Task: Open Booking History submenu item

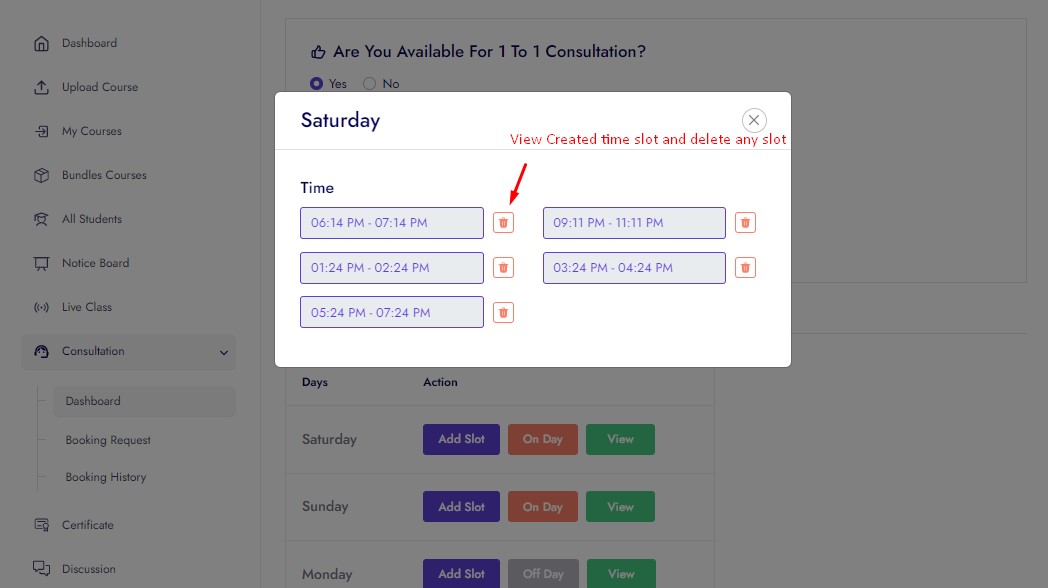Action: [x=106, y=477]
